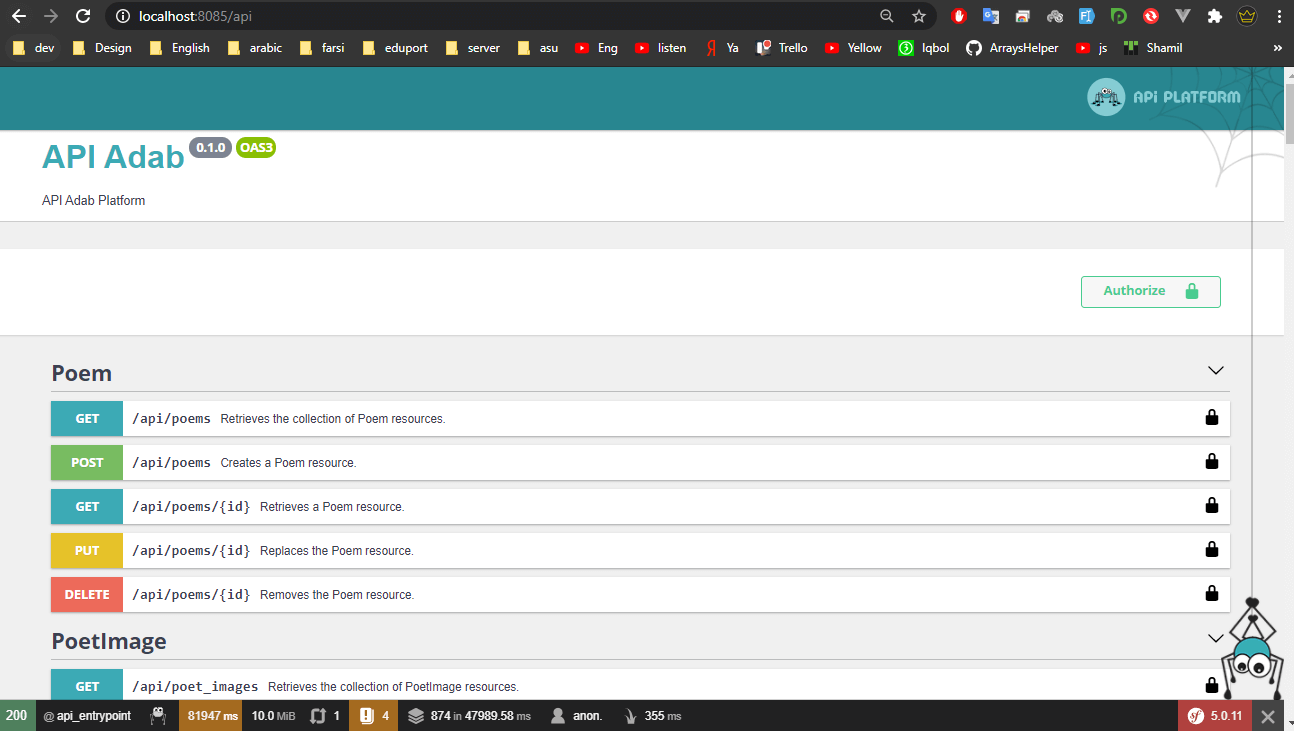Expand the POST /api/poems operation
The height and width of the screenshot is (731, 1294).
640,462
